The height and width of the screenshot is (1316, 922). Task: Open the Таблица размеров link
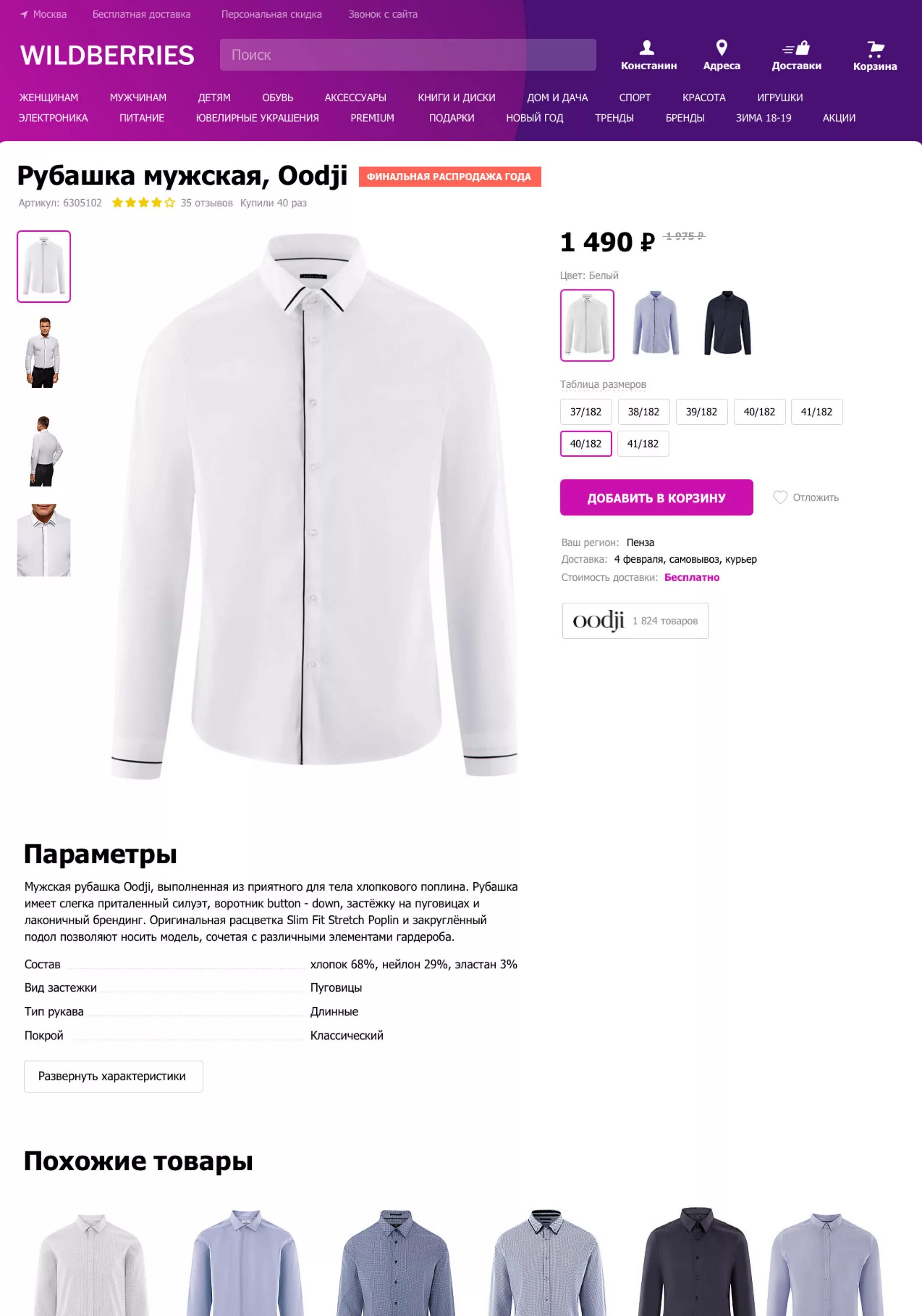[603, 384]
